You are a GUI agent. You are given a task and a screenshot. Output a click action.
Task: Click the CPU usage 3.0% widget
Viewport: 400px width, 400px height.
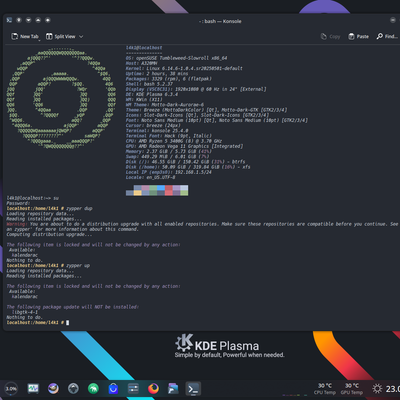click(11, 389)
